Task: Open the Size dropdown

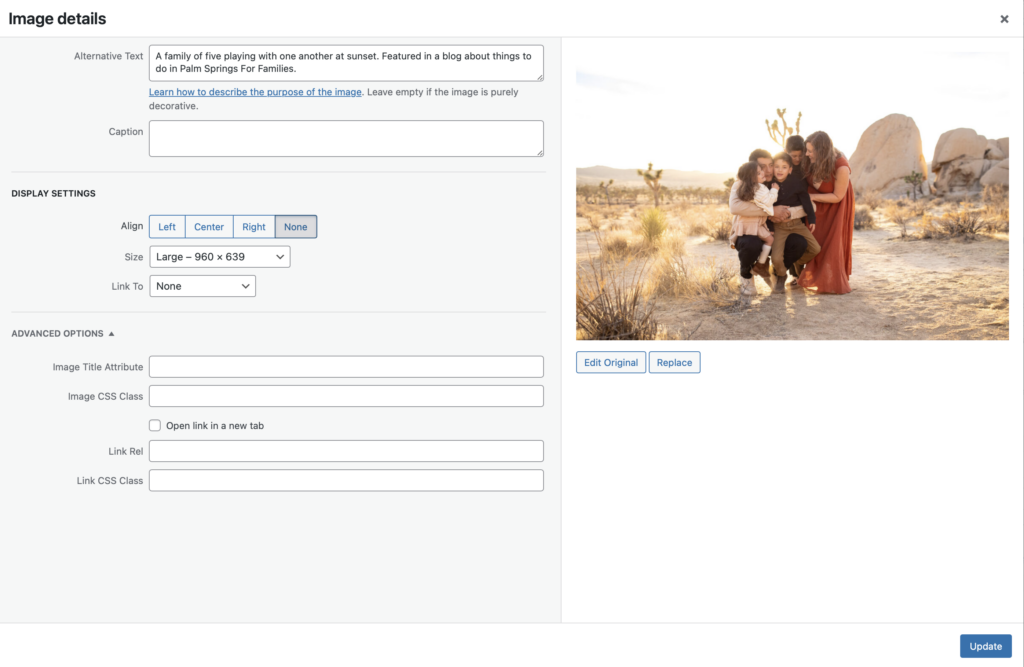Action: [x=219, y=257]
